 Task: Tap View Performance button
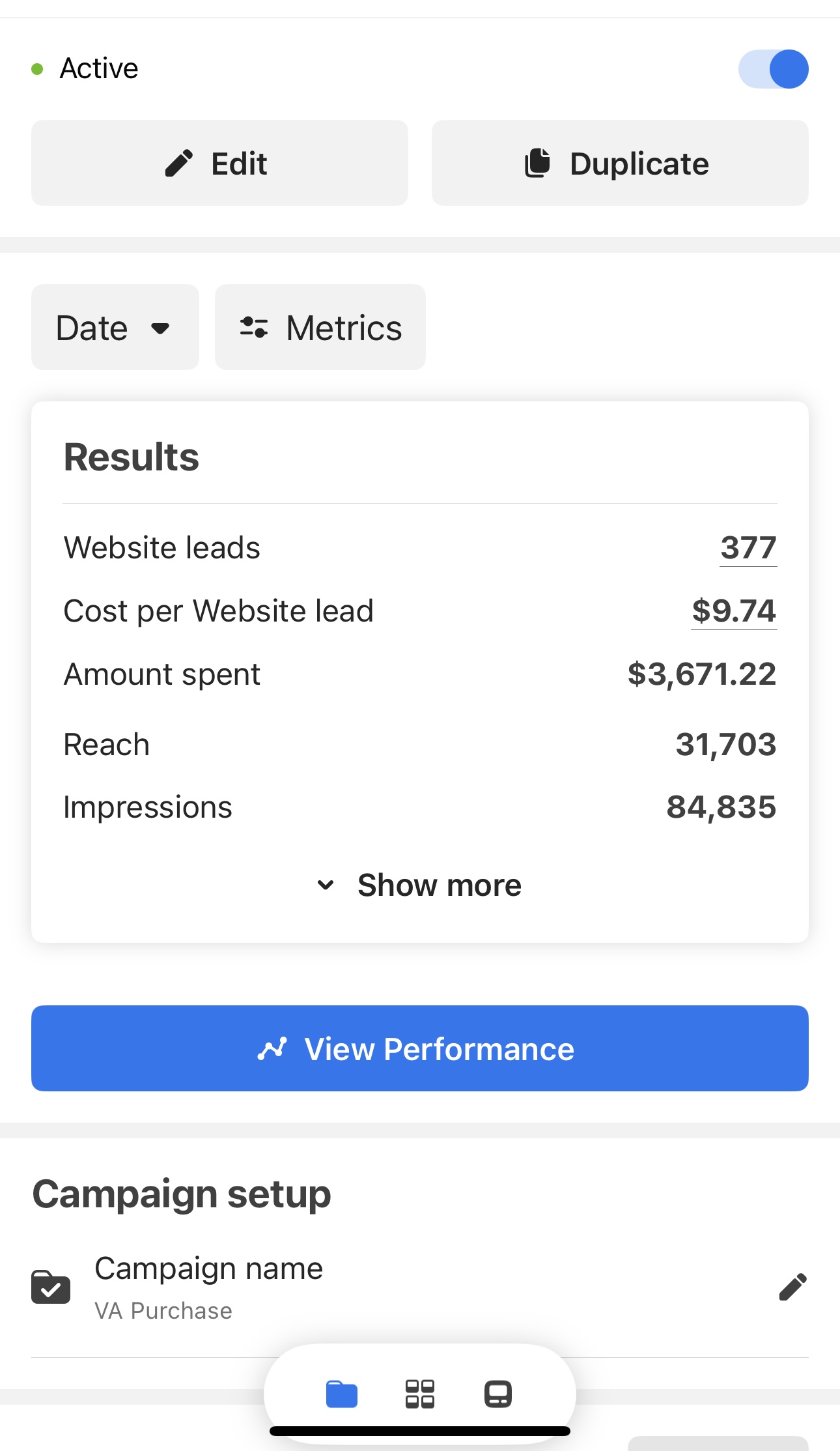click(420, 1048)
